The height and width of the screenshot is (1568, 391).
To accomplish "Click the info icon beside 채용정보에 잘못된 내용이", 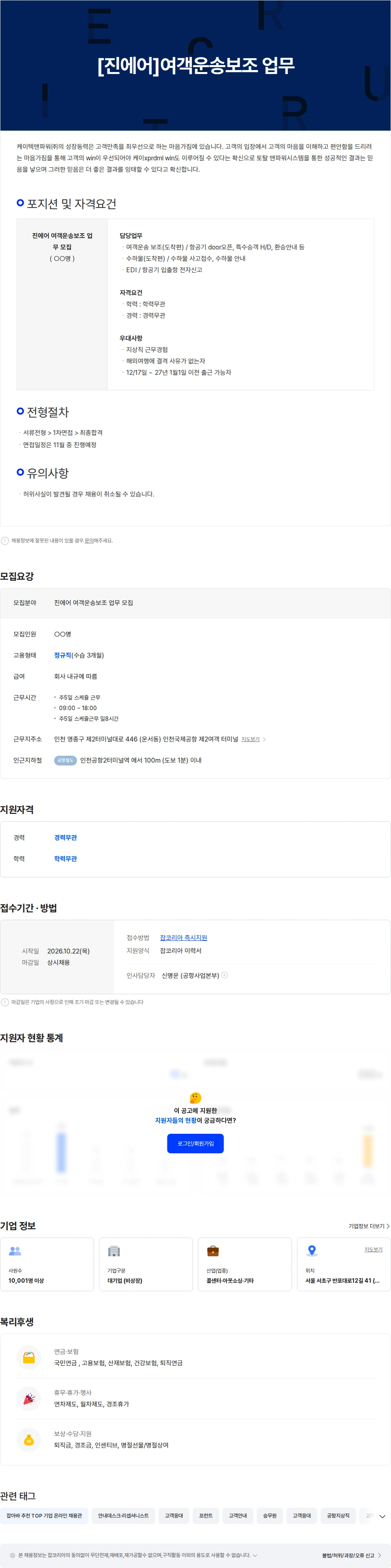I will click(5, 540).
